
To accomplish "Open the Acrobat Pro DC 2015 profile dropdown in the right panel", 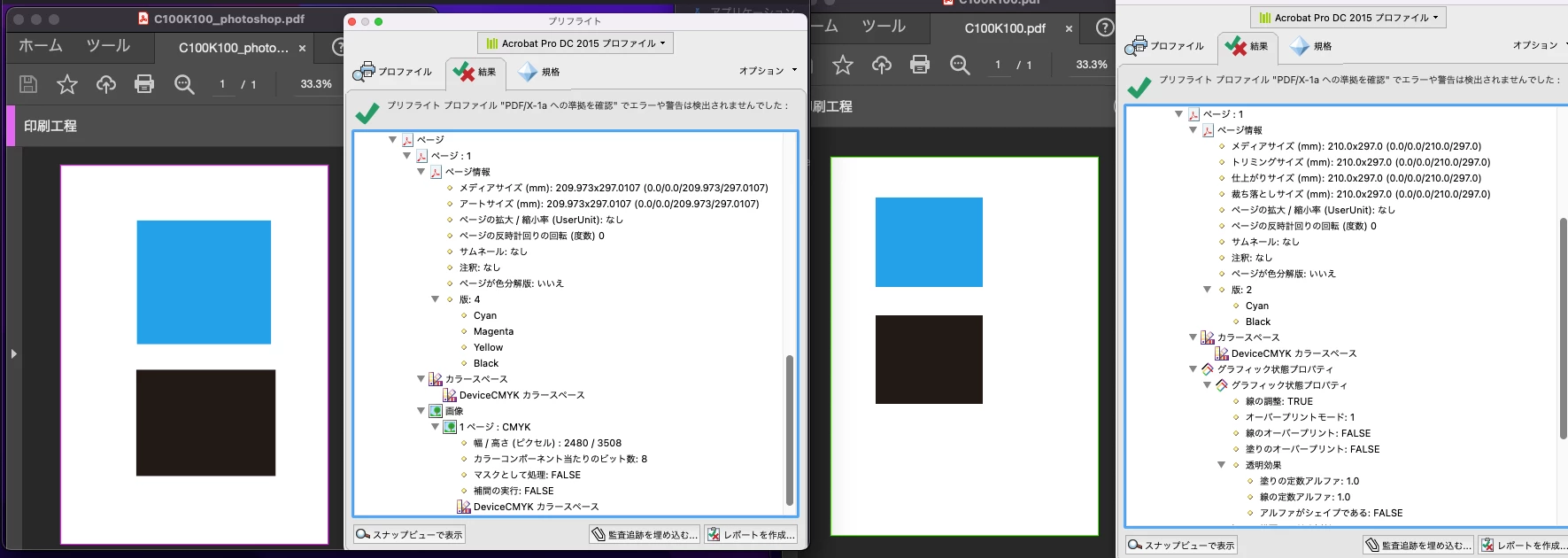I will coord(1348,17).
